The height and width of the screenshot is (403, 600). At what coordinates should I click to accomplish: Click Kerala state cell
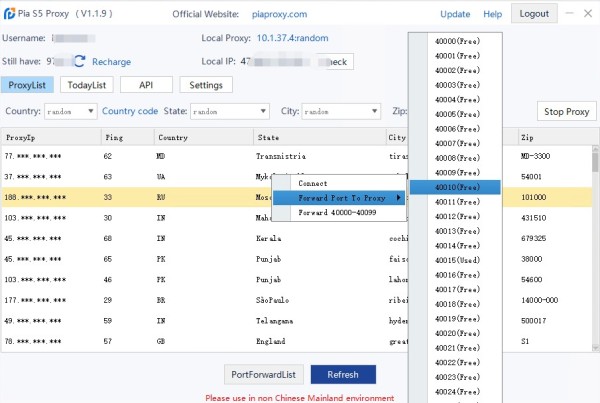[268, 238]
